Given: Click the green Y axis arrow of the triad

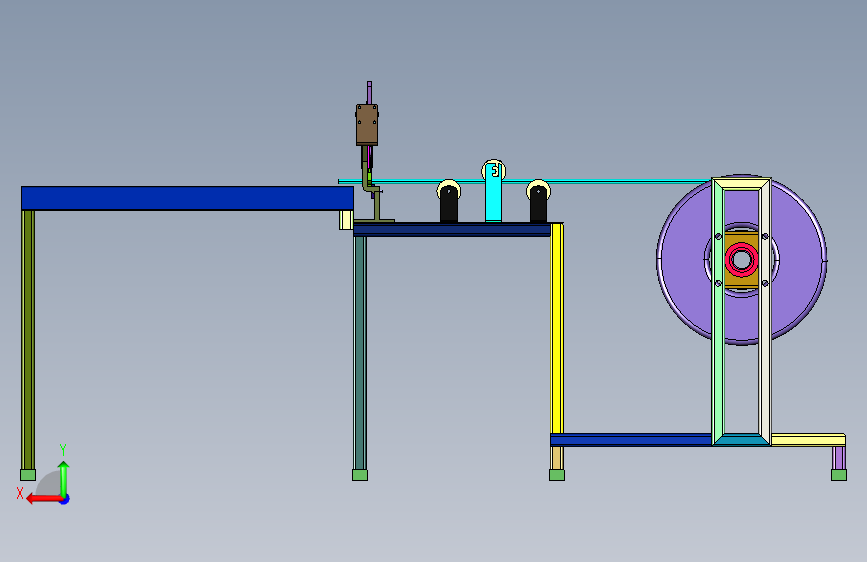Looking at the screenshot, I should (x=64, y=478).
